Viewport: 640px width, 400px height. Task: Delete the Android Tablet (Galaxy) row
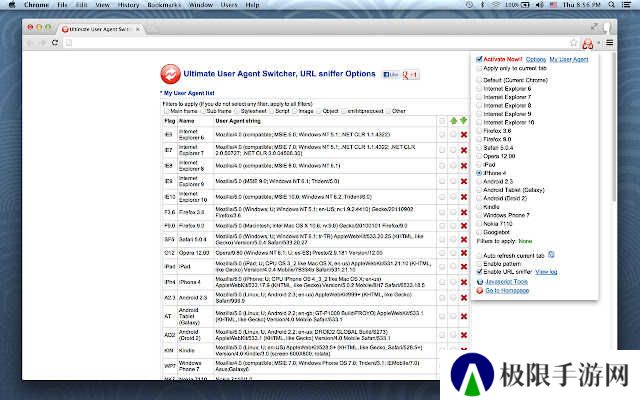[x=464, y=316]
